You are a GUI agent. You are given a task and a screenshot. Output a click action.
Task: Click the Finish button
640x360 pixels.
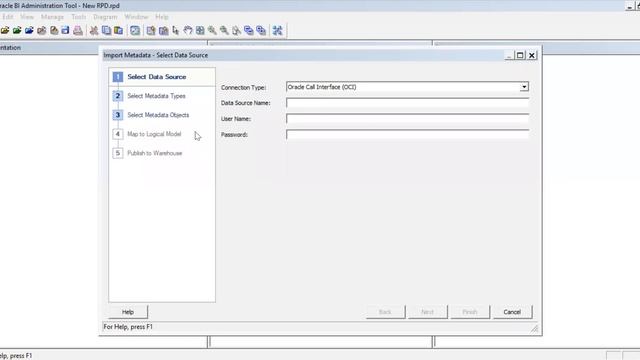click(470, 312)
